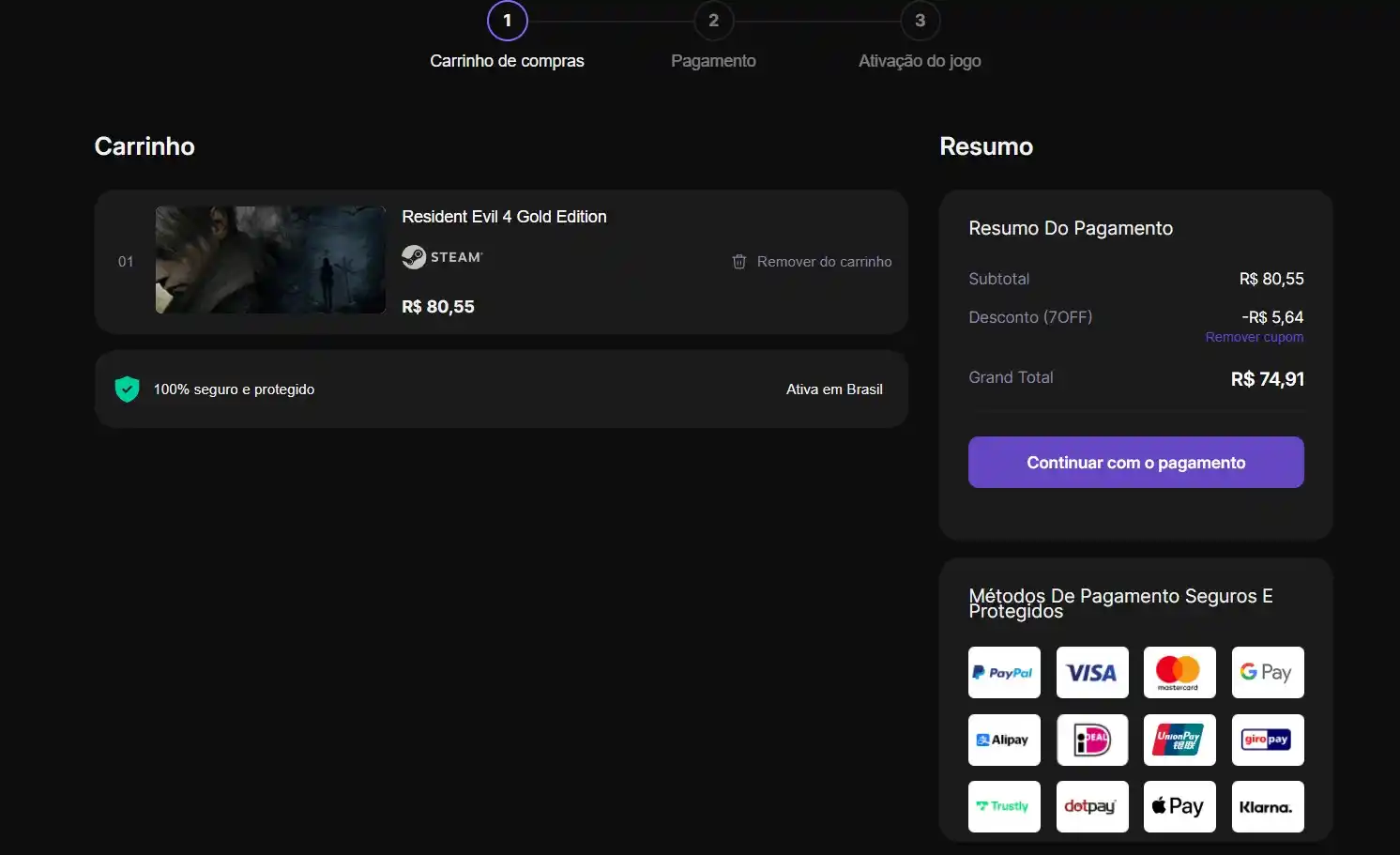The width and height of the screenshot is (1400, 855).
Task: Click the Carrinho heading
Action: [x=145, y=146]
